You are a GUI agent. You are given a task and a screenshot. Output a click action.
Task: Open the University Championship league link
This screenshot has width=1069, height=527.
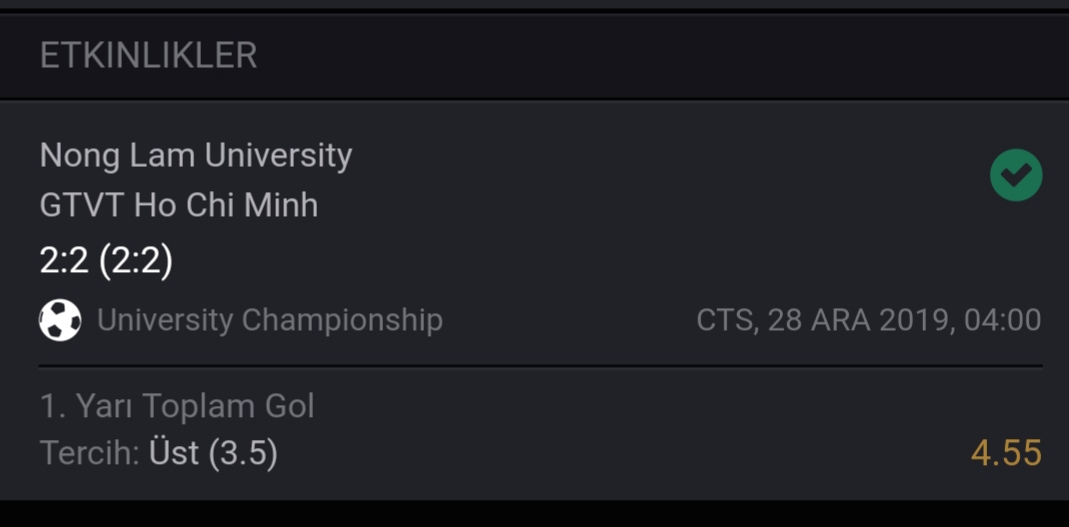(x=270, y=320)
